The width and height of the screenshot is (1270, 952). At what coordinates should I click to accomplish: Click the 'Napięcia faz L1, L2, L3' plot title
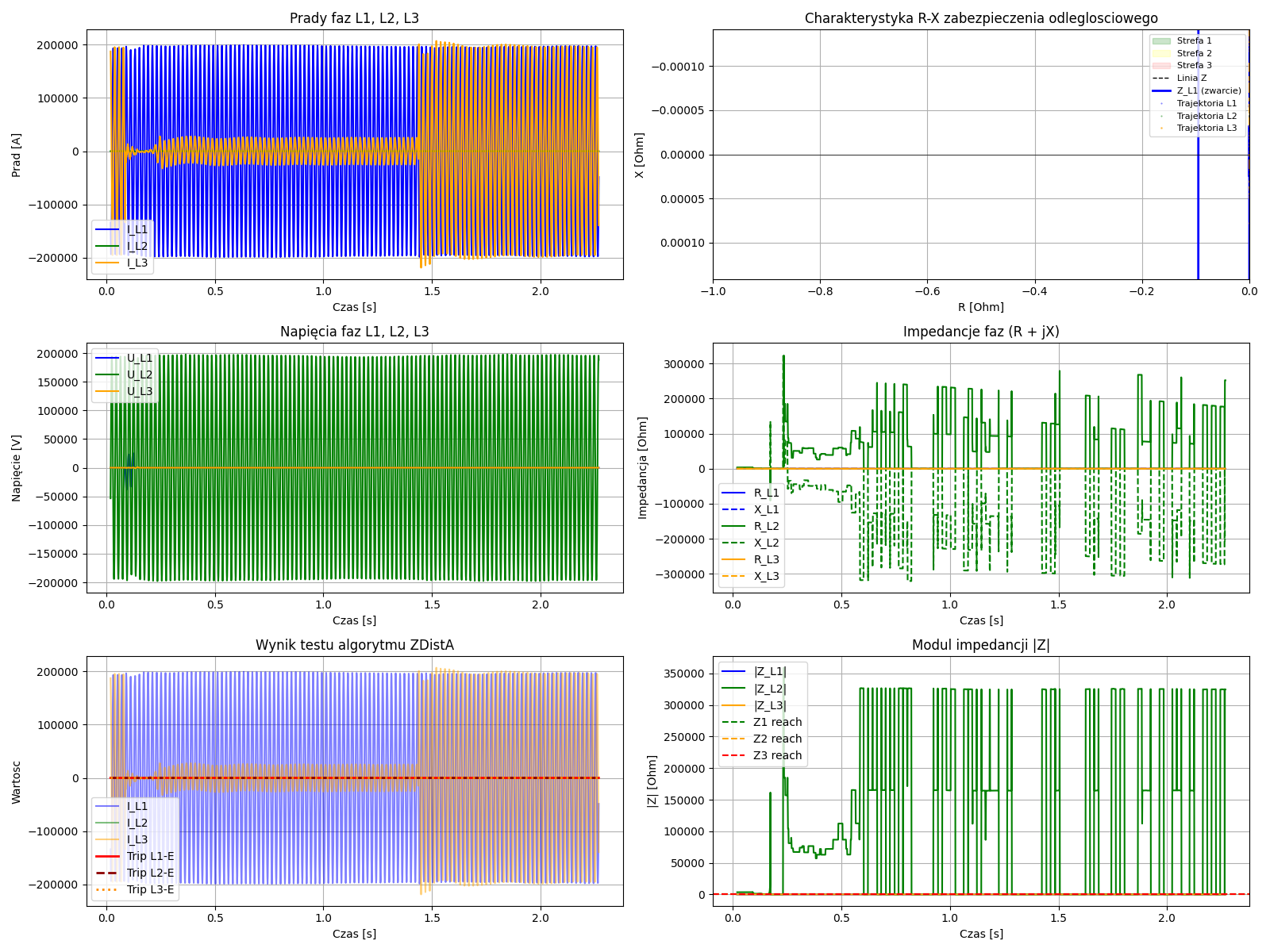click(x=354, y=332)
